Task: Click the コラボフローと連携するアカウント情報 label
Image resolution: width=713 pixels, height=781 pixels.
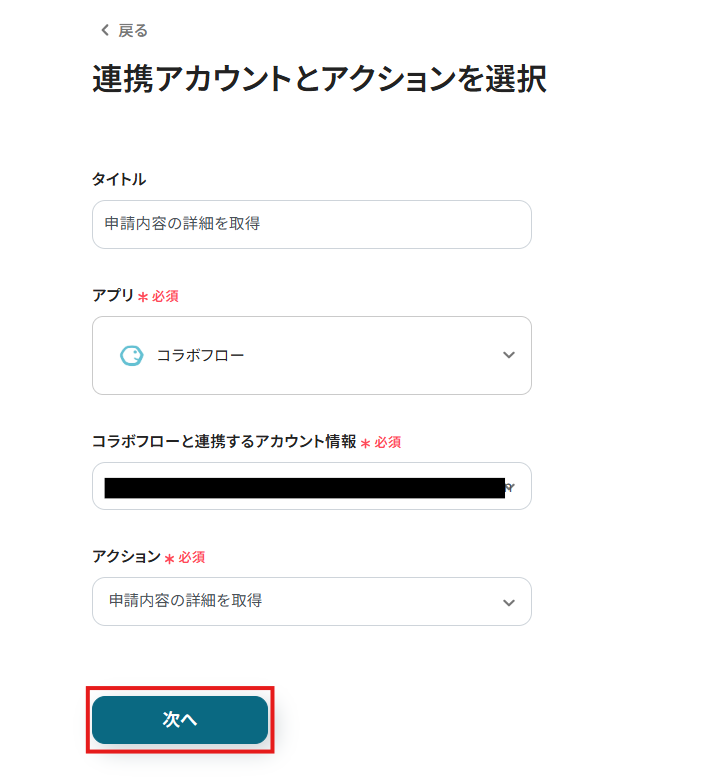Action: coord(224,441)
